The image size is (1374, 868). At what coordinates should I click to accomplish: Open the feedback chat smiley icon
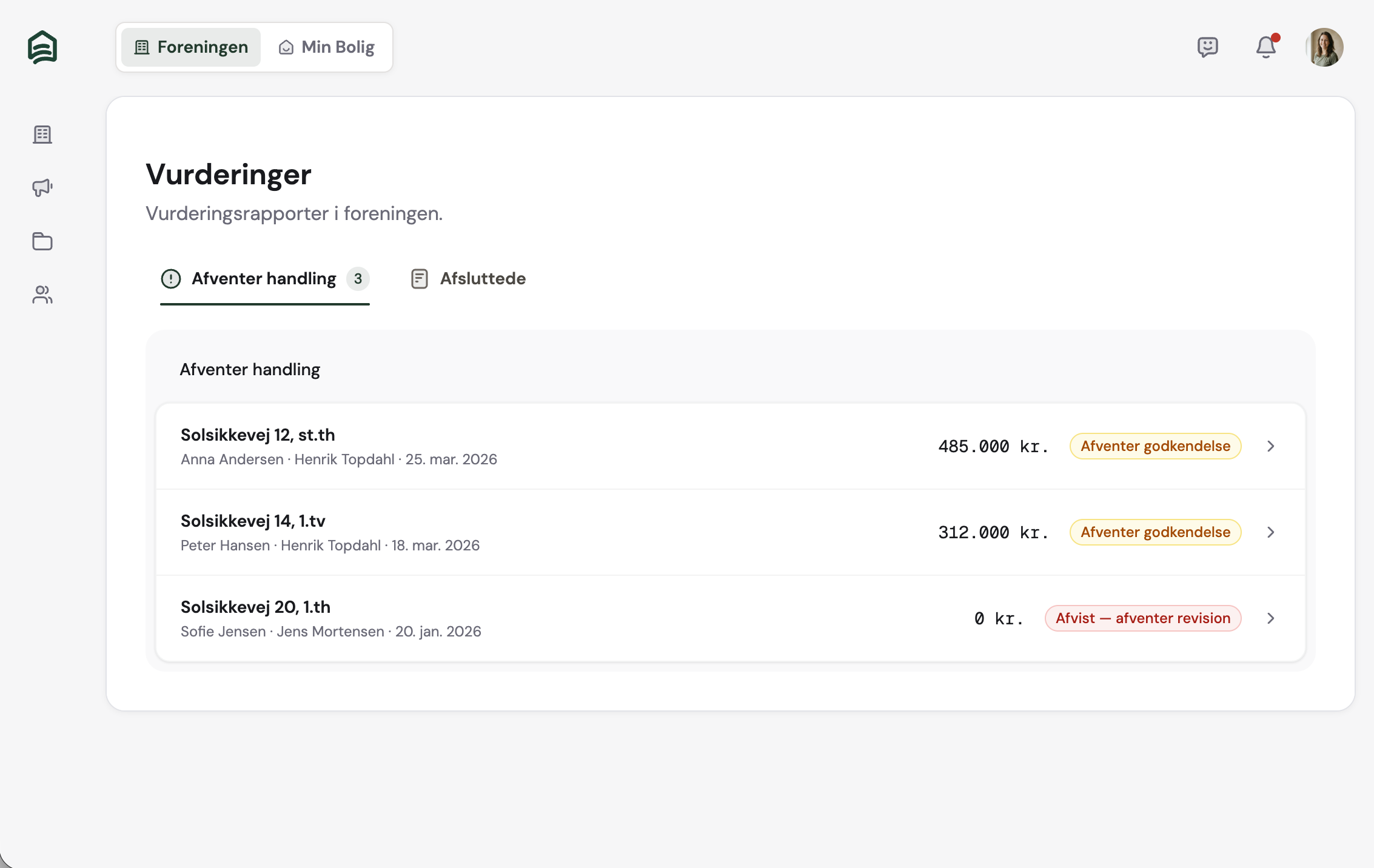pos(1207,47)
